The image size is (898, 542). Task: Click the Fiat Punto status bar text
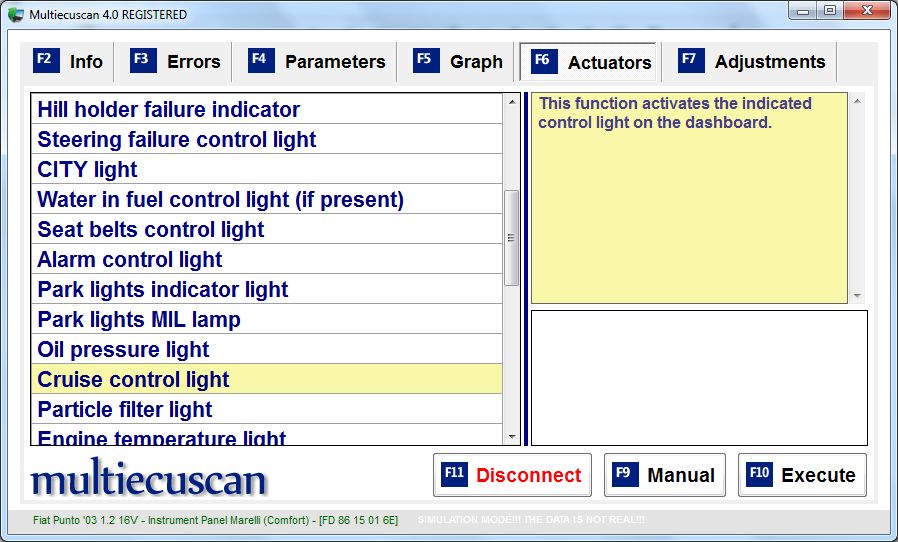click(215, 520)
